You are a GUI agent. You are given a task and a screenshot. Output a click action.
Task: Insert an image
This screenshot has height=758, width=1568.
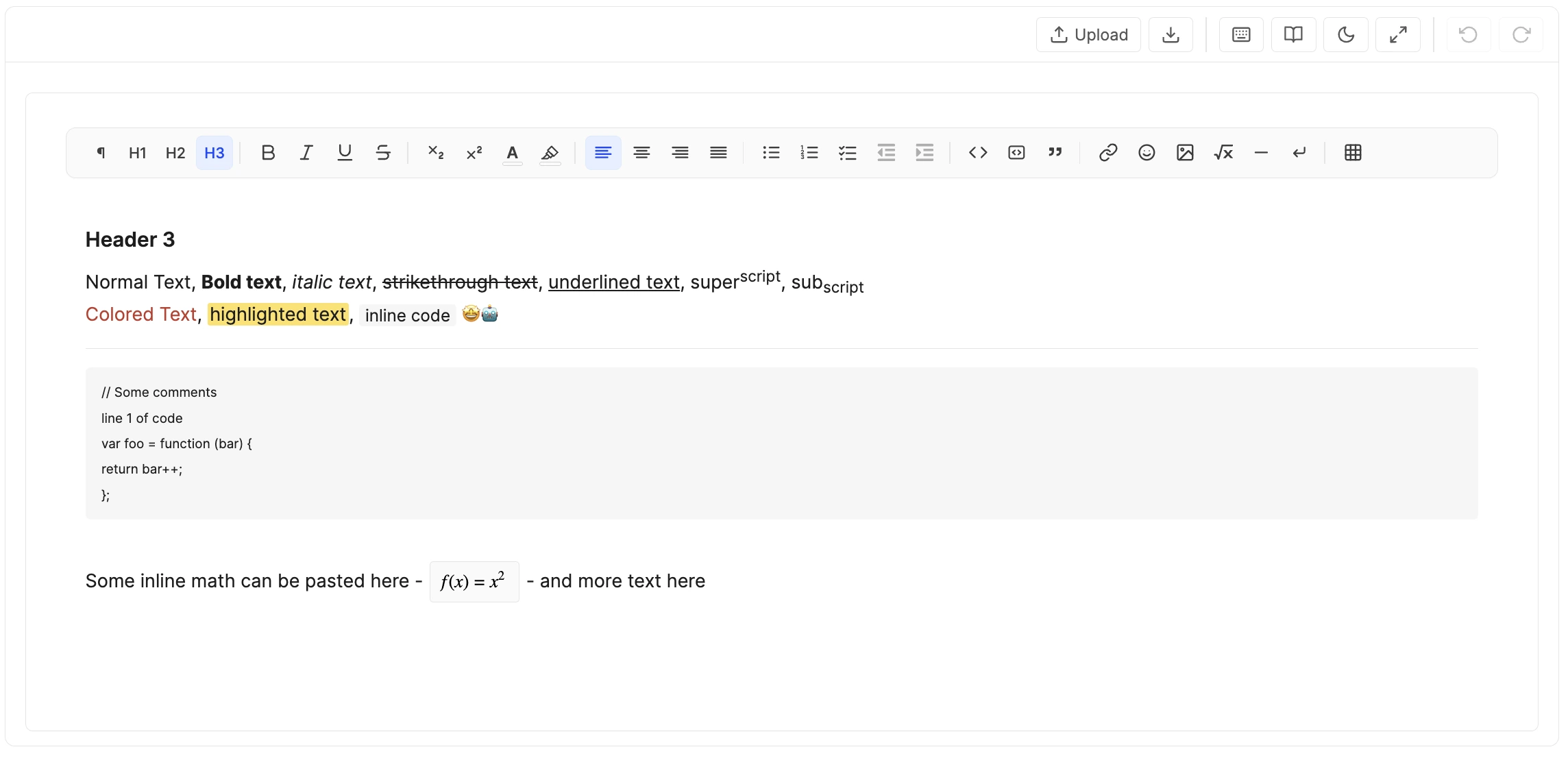click(x=1185, y=152)
